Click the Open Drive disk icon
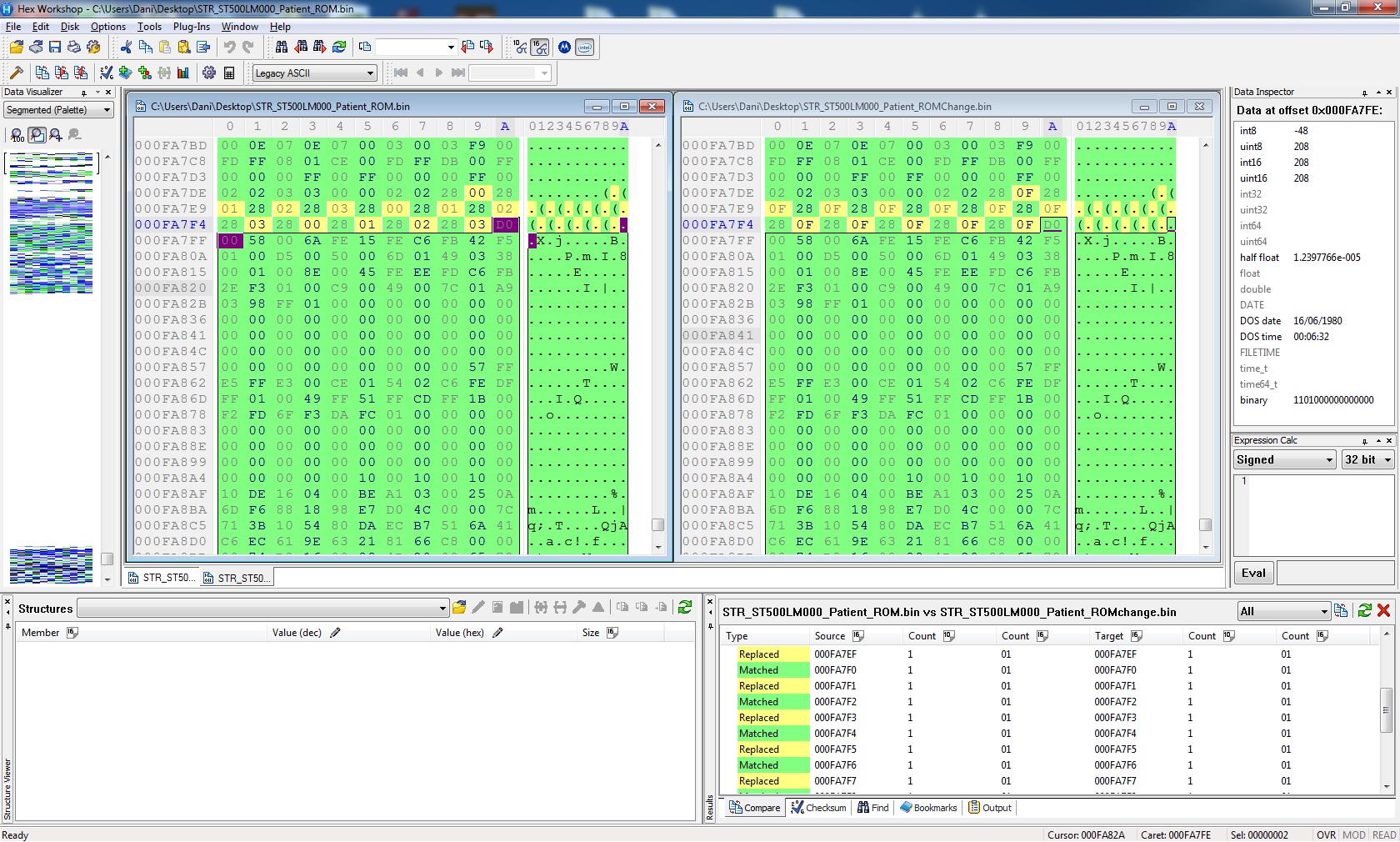1400x842 pixels. [36, 48]
